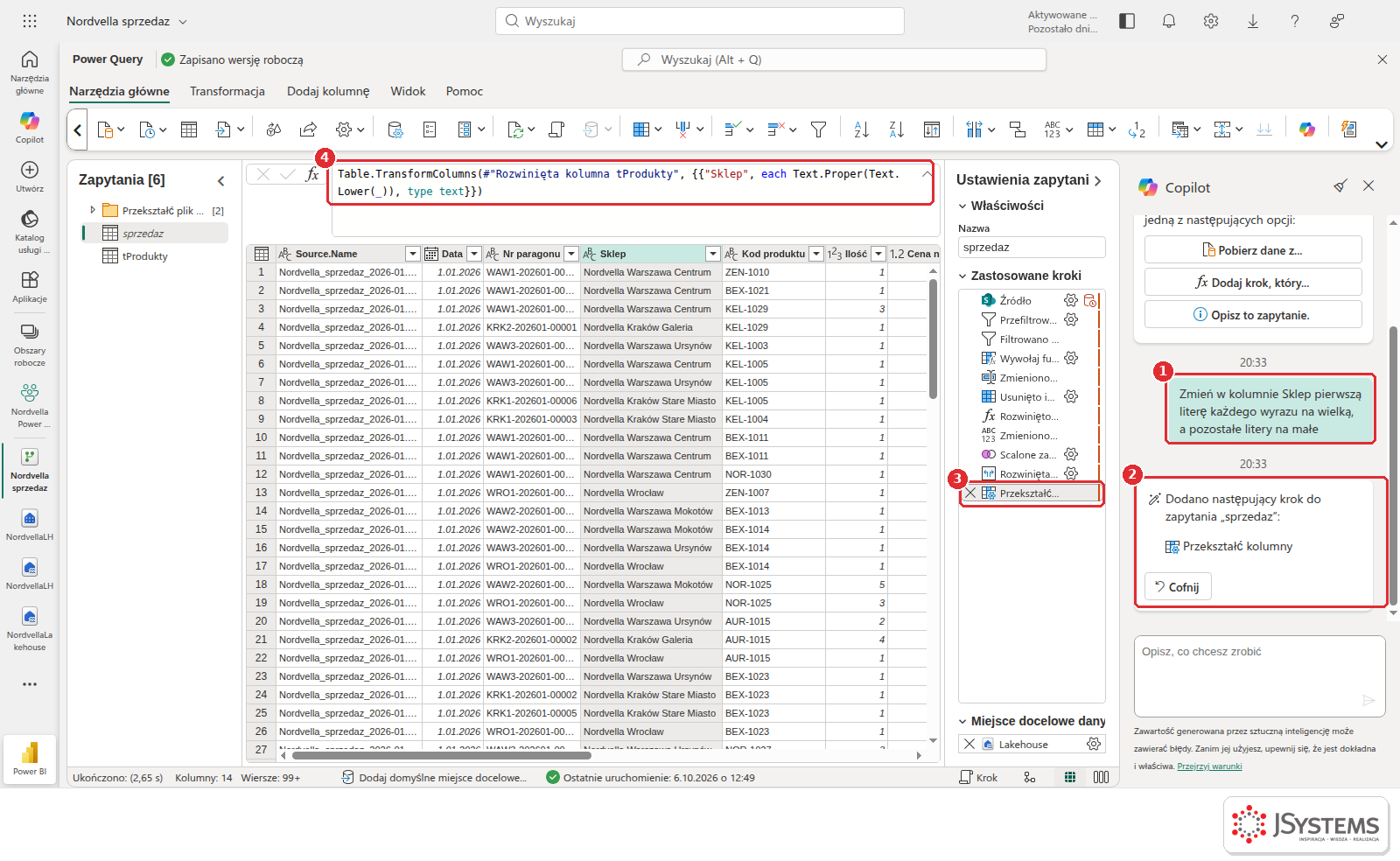Clear Copilot chat with broom icon
This screenshot has height=861, width=1400.
pyautogui.click(x=1340, y=186)
